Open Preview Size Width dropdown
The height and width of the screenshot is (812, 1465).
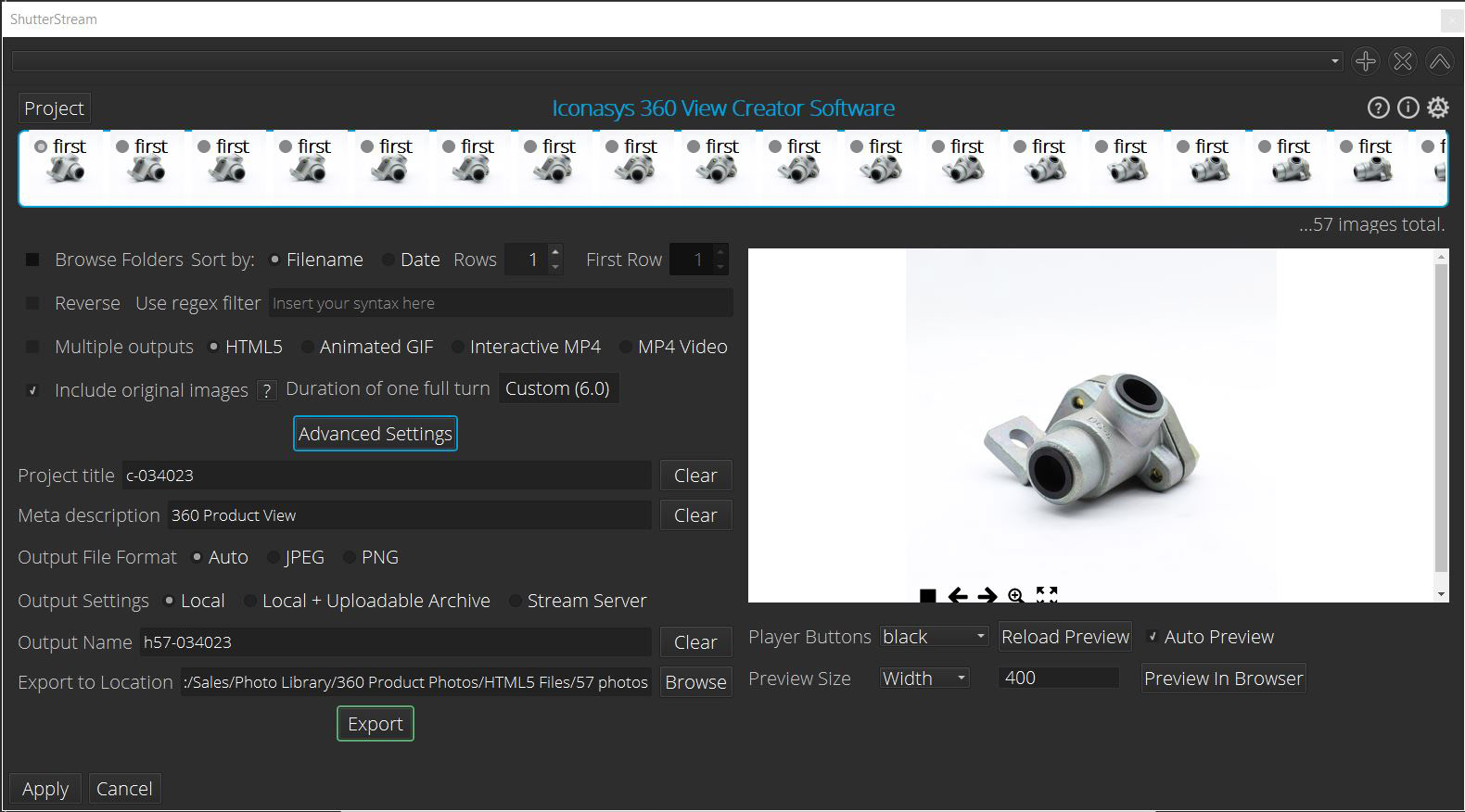(x=924, y=679)
